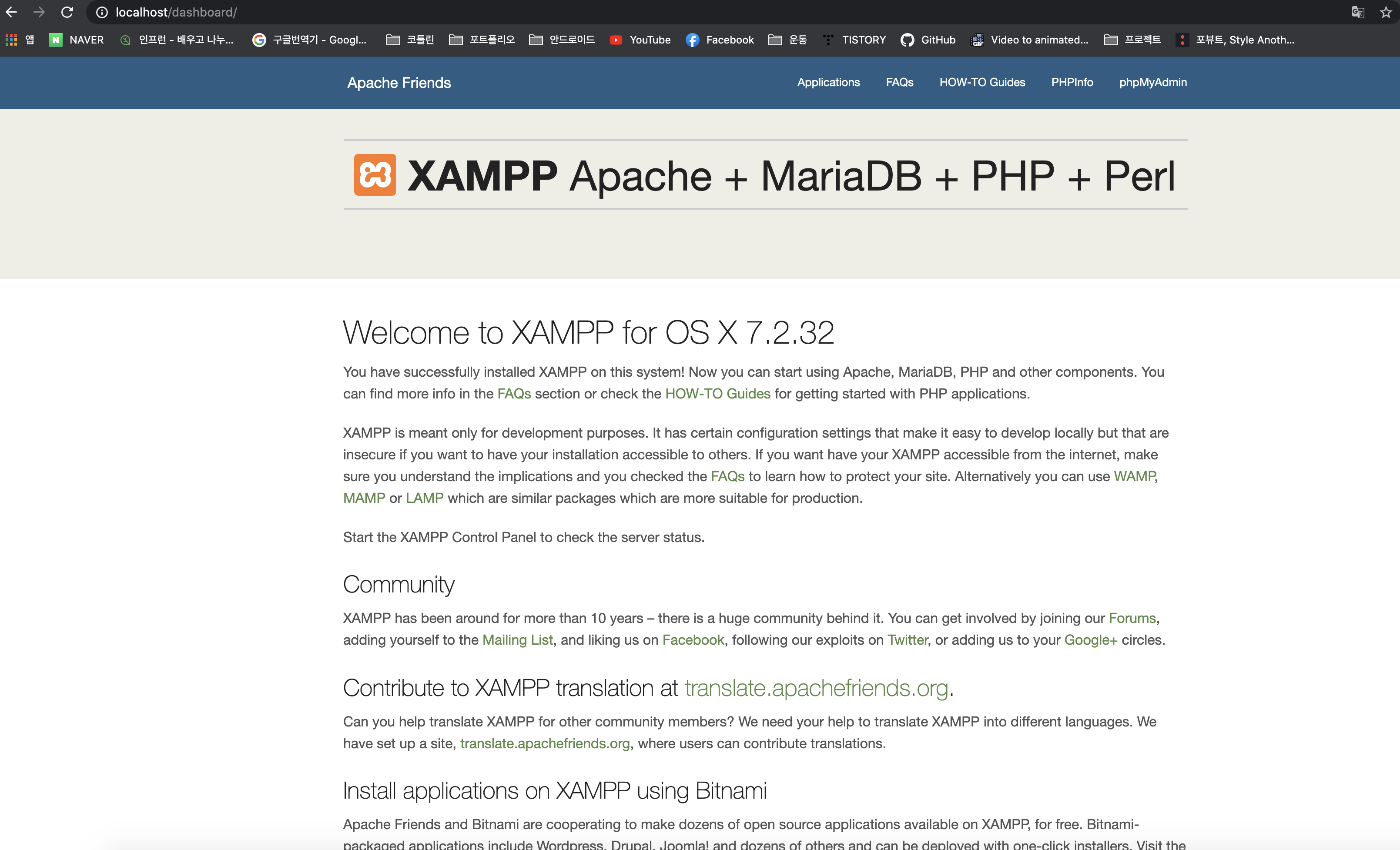Click the Community heading
Image resolution: width=1400 pixels, height=850 pixels.
point(399,585)
